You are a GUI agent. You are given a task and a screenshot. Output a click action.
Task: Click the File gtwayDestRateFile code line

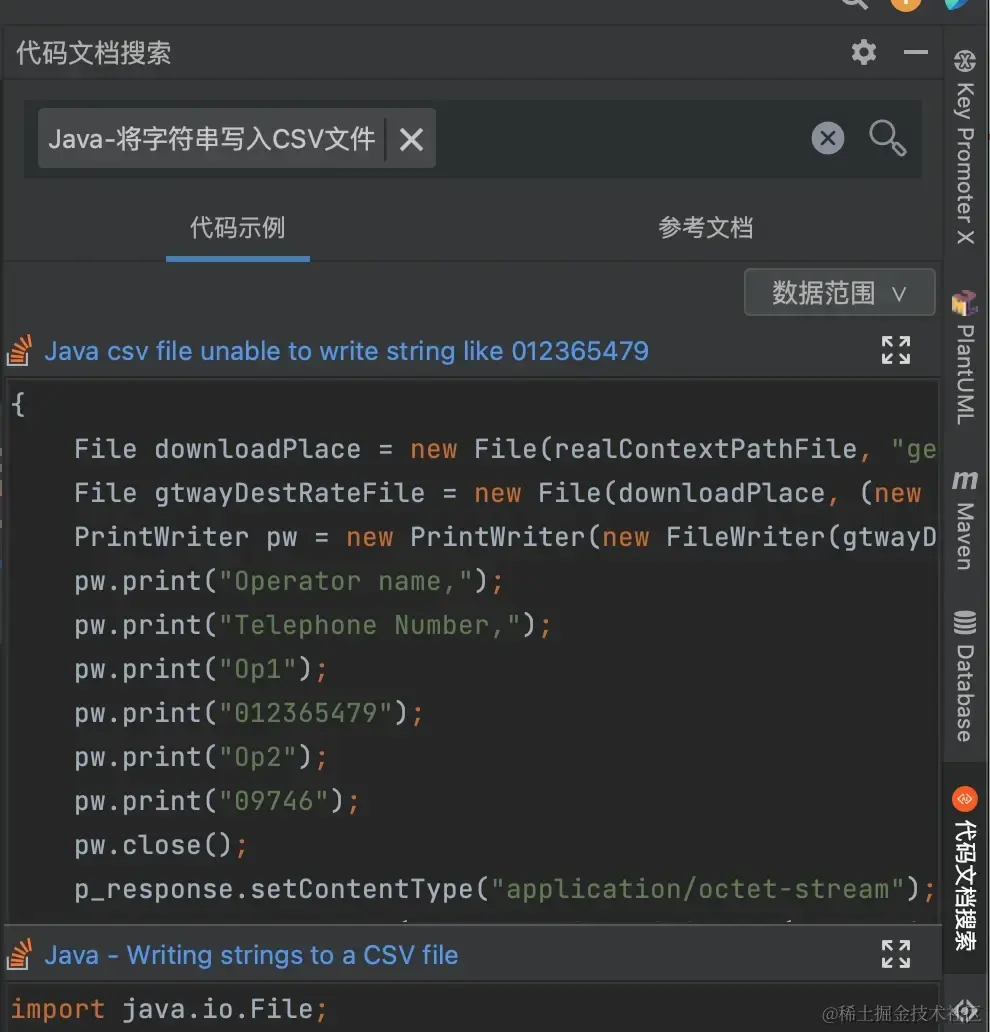pyautogui.click(x=498, y=493)
